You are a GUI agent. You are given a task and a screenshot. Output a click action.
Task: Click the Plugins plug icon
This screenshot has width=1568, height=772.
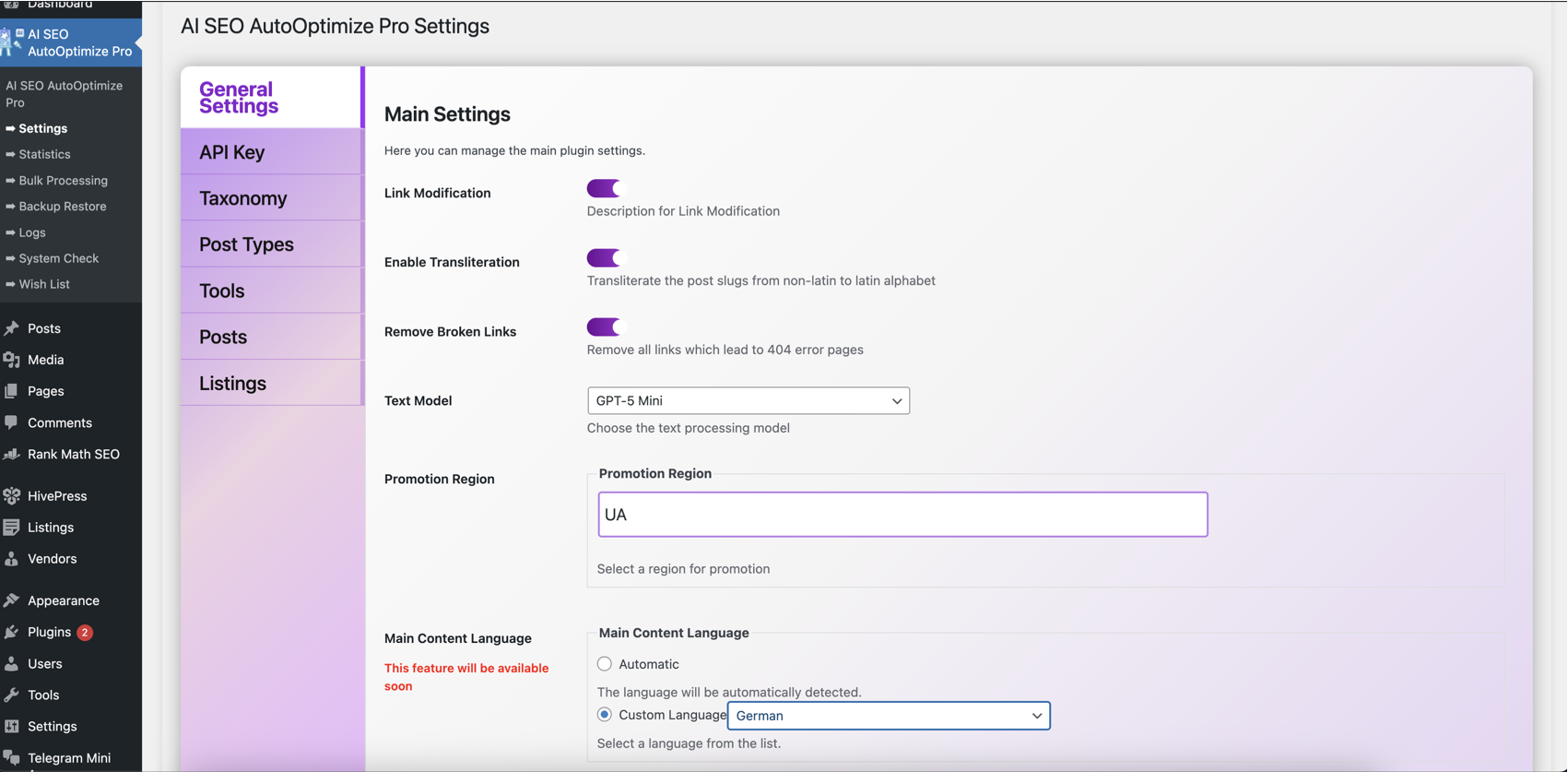pyautogui.click(x=11, y=632)
